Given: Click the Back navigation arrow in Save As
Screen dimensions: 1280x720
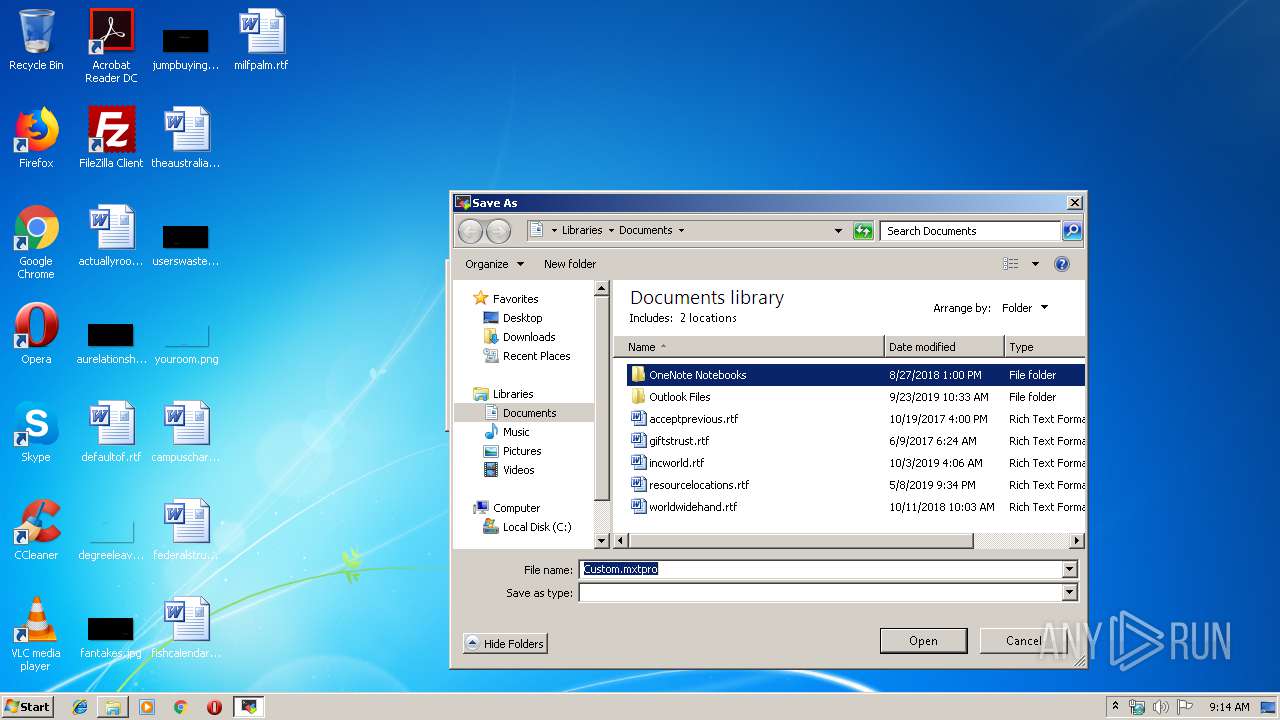Looking at the screenshot, I should (x=470, y=231).
